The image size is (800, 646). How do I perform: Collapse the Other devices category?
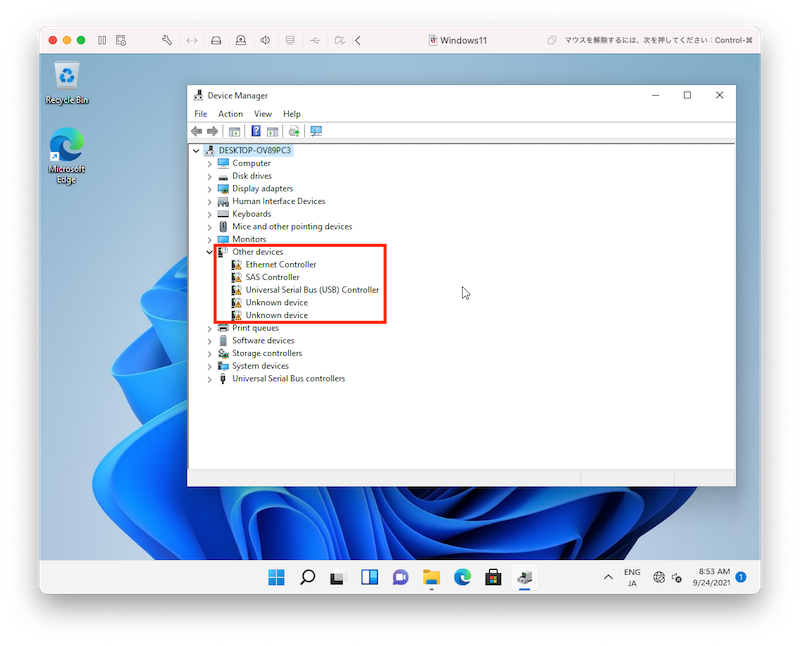pos(209,252)
